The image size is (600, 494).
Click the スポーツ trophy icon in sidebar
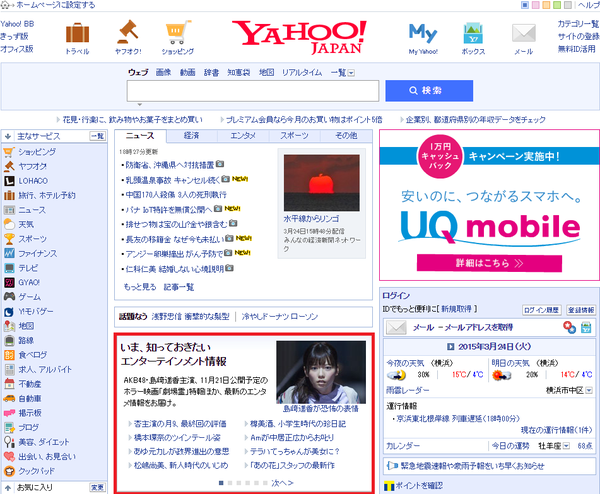(x=9, y=239)
